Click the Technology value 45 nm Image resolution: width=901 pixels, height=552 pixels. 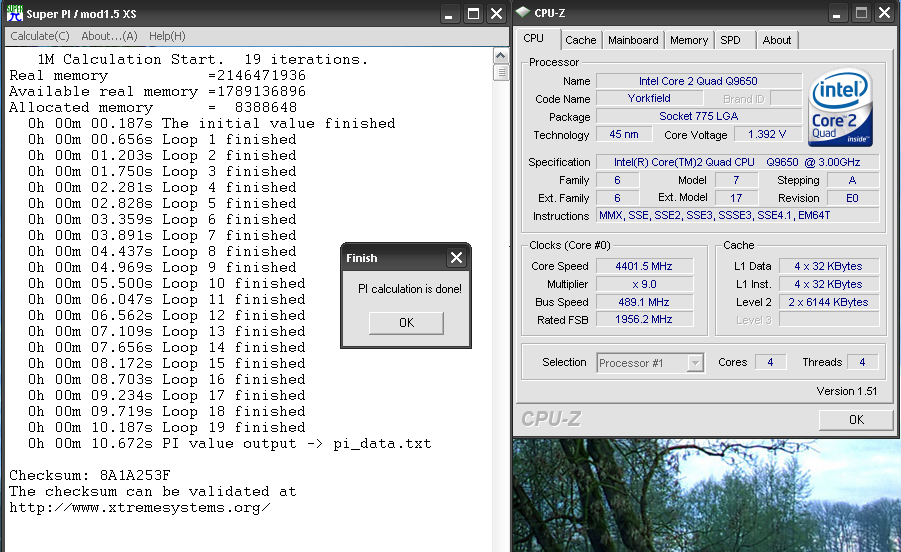(x=623, y=134)
